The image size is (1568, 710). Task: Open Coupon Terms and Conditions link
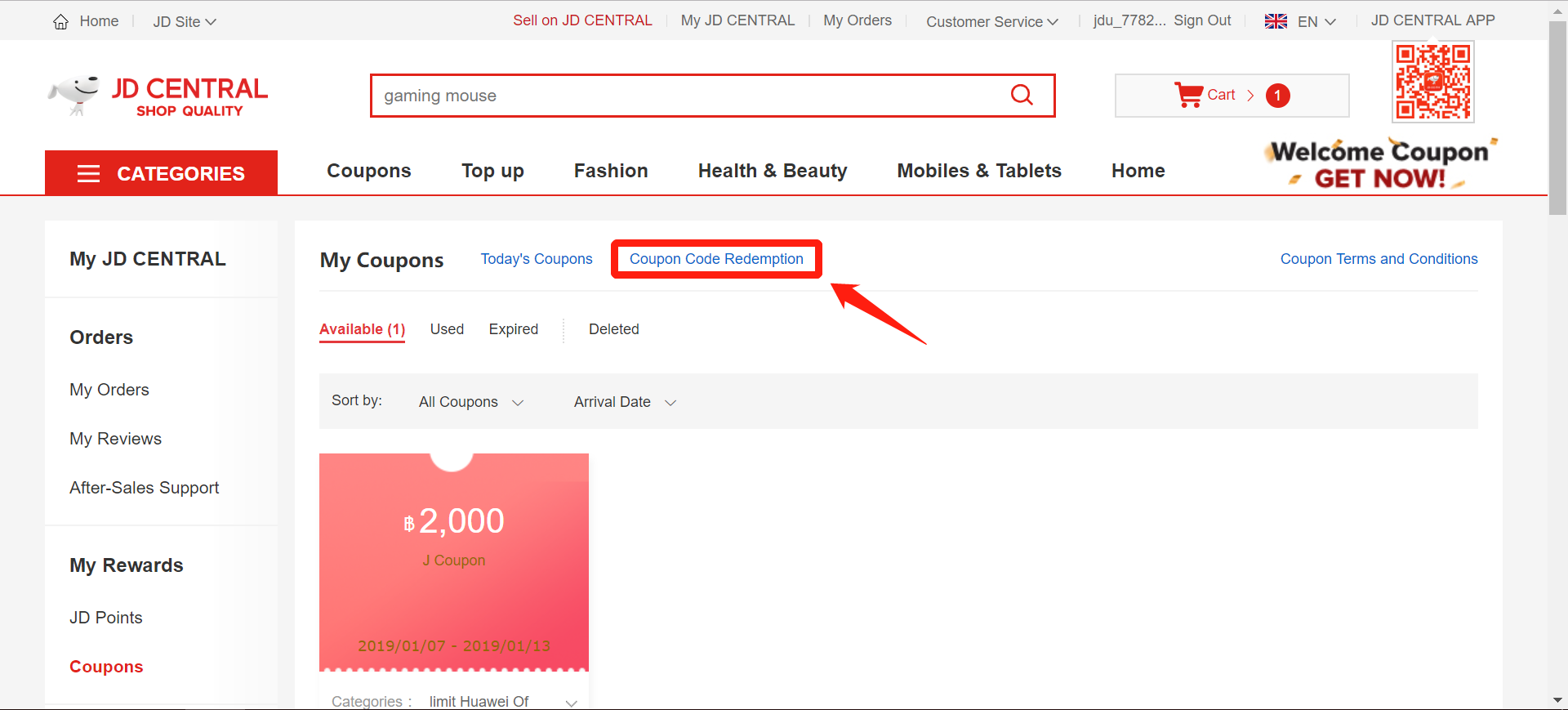[x=1379, y=259]
